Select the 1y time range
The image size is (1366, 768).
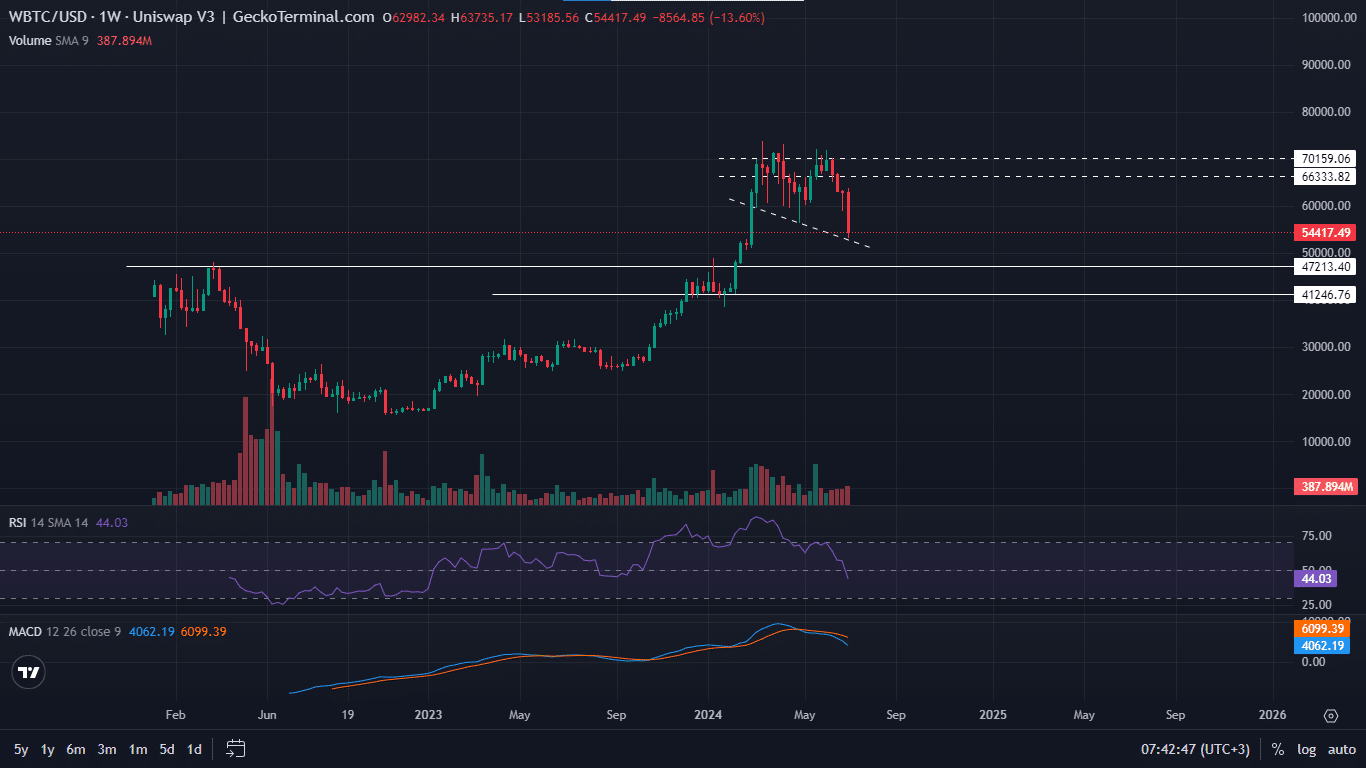(48, 749)
